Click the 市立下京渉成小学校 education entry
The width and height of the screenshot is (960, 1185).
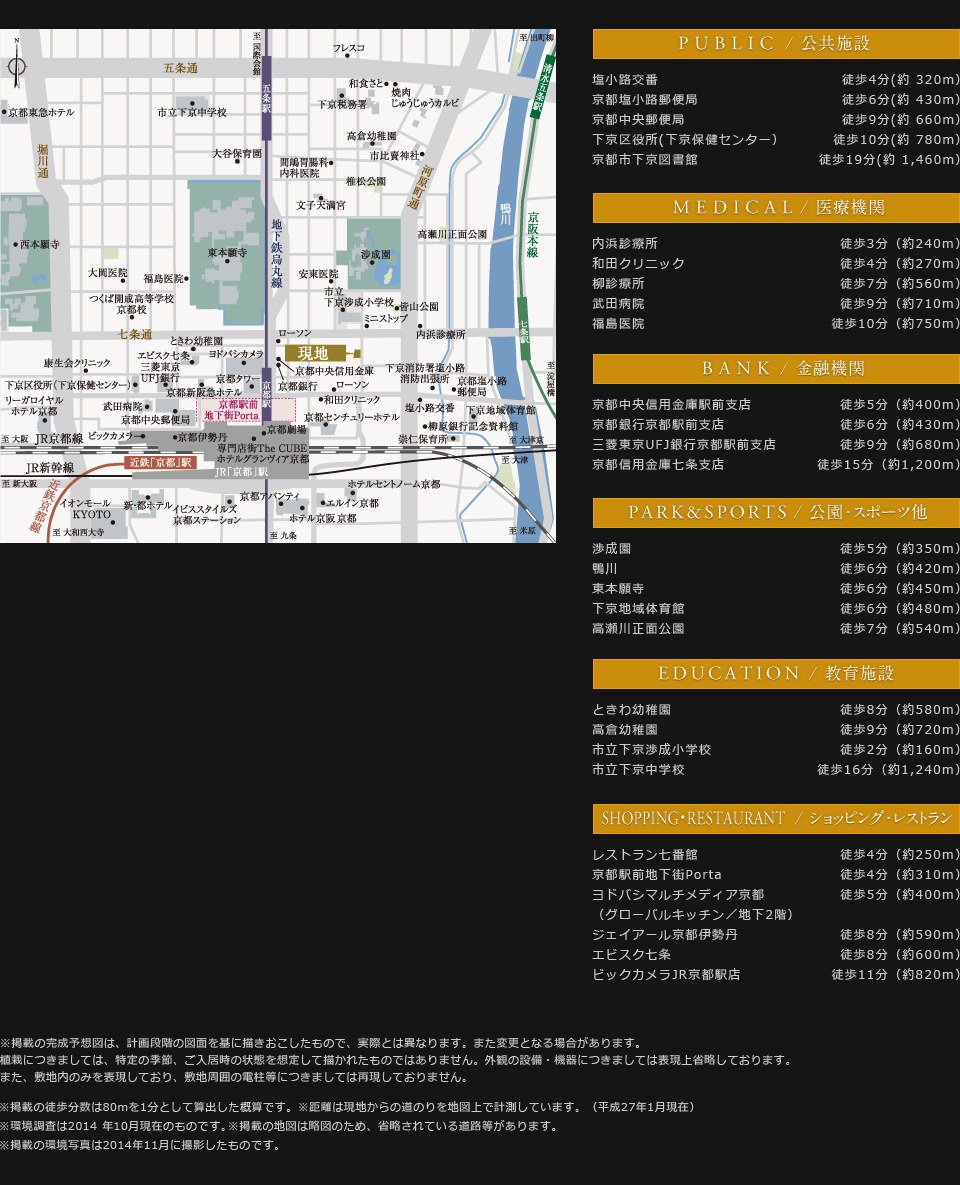[651, 750]
